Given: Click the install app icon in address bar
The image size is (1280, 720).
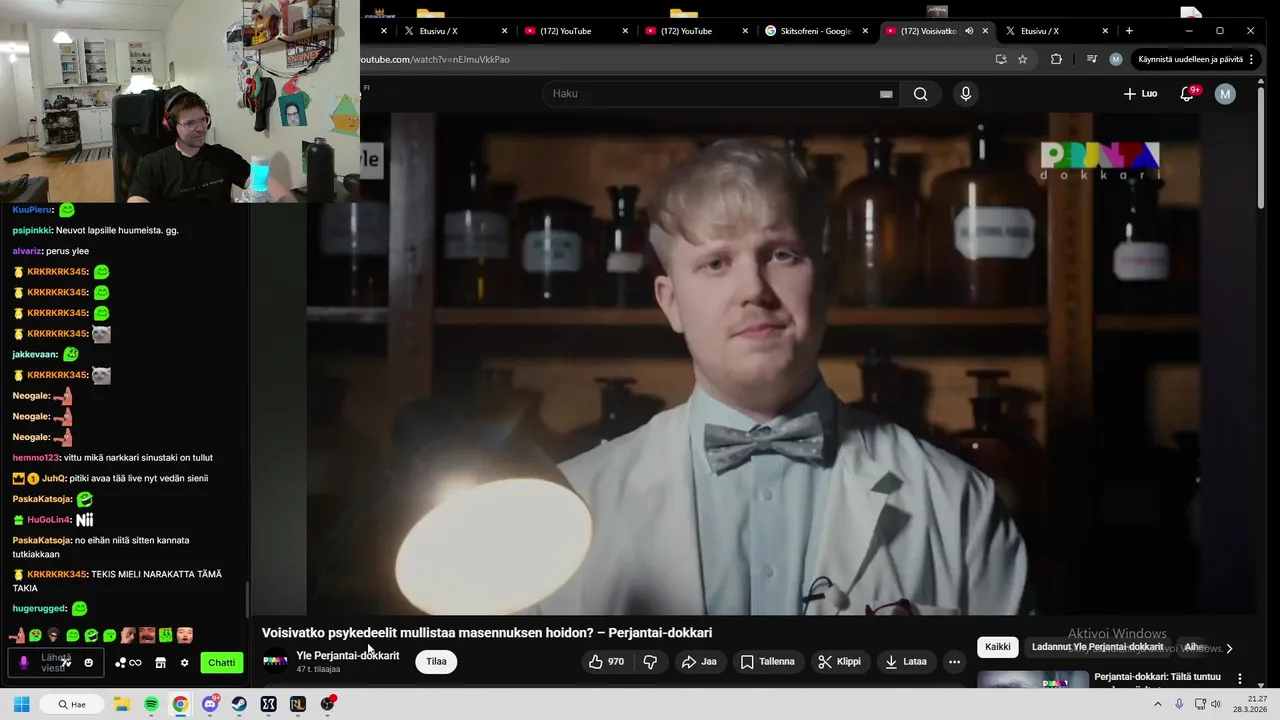Looking at the screenshot, I should pos(1001,59).
